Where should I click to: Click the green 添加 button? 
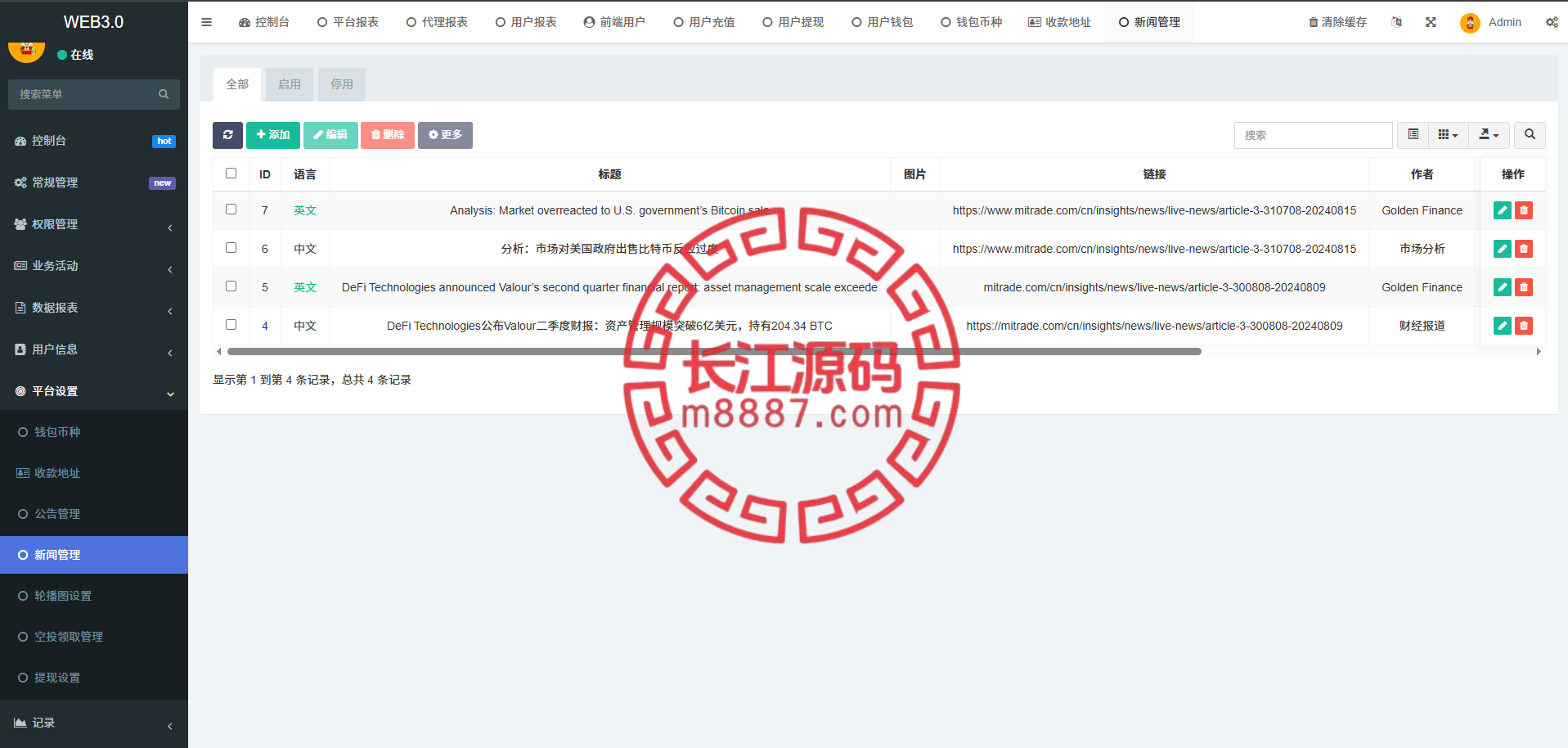point(273,135)
